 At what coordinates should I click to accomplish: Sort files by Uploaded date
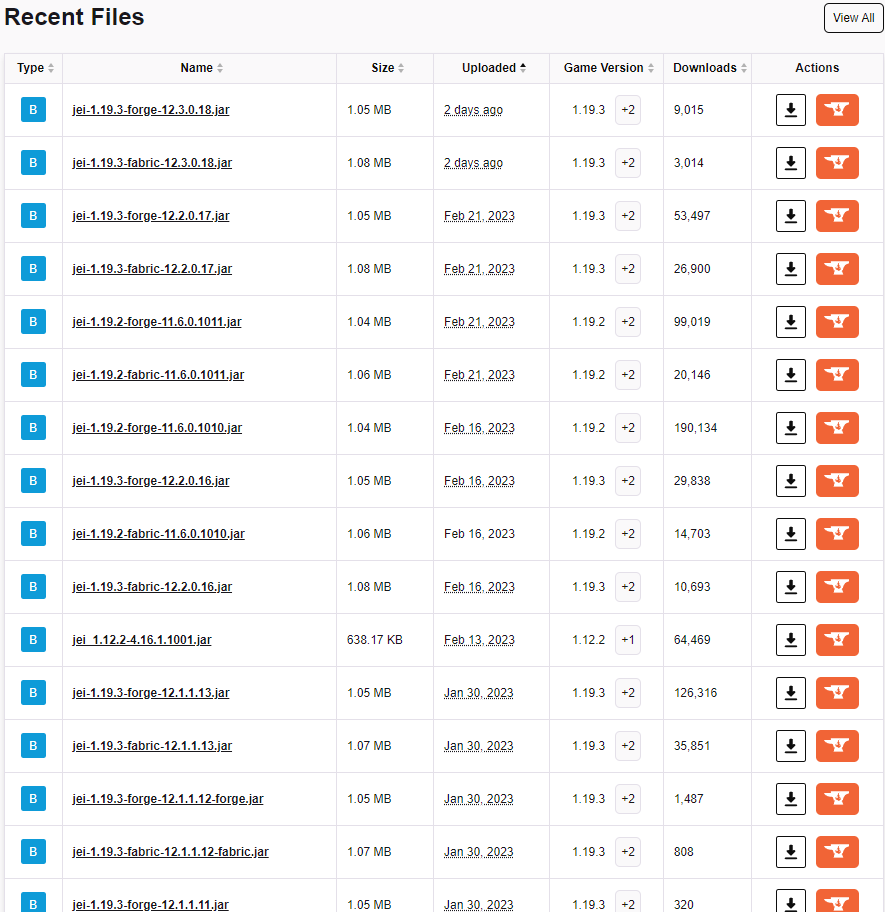pos(494,68)
